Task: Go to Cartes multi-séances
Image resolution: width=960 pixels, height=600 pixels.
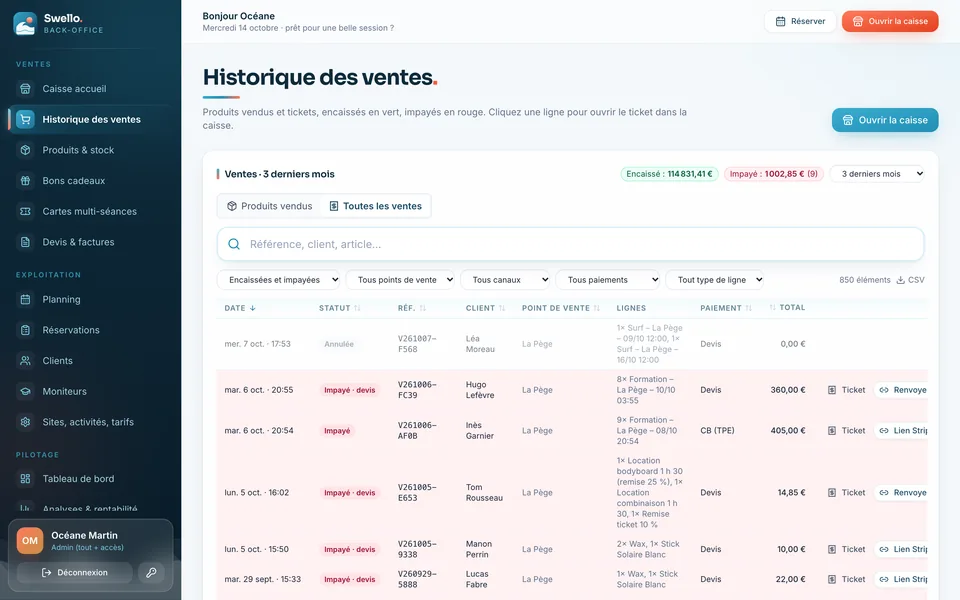Action: pos(91,211)
